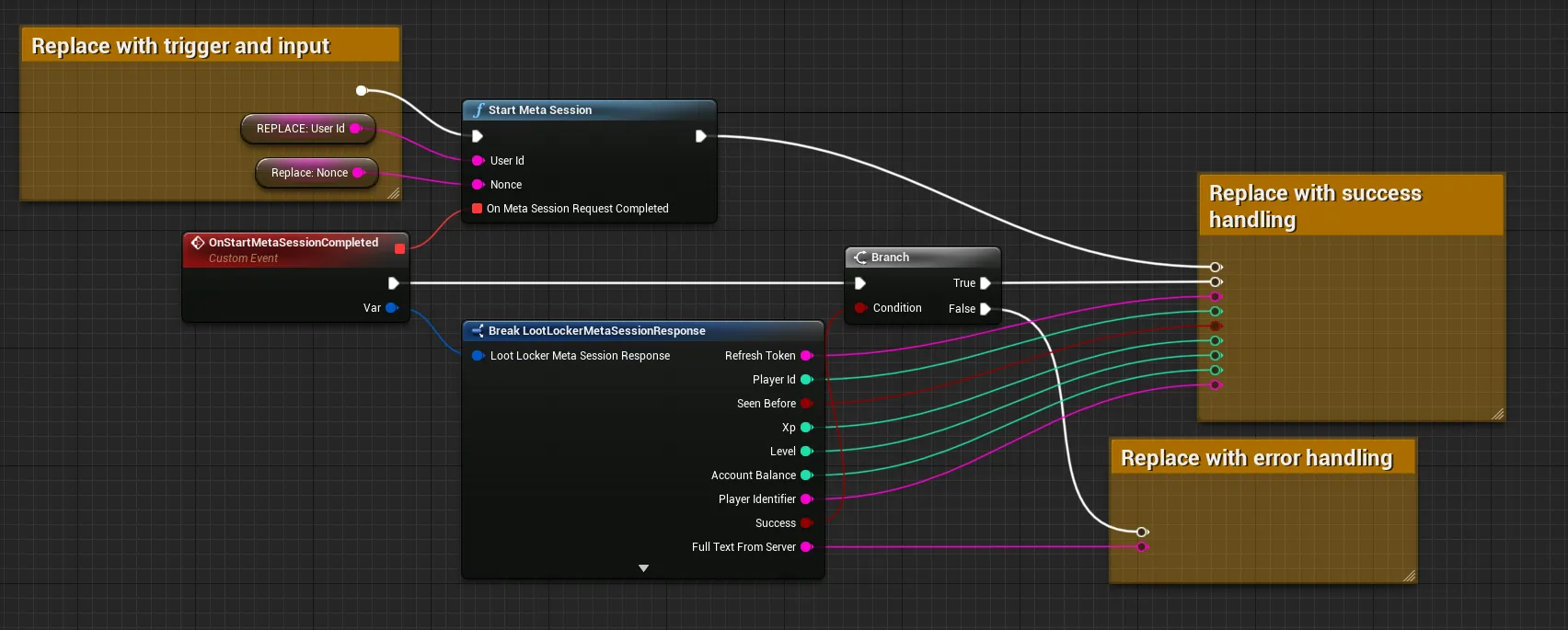Click the Branch False output pin

coord(986,309)
